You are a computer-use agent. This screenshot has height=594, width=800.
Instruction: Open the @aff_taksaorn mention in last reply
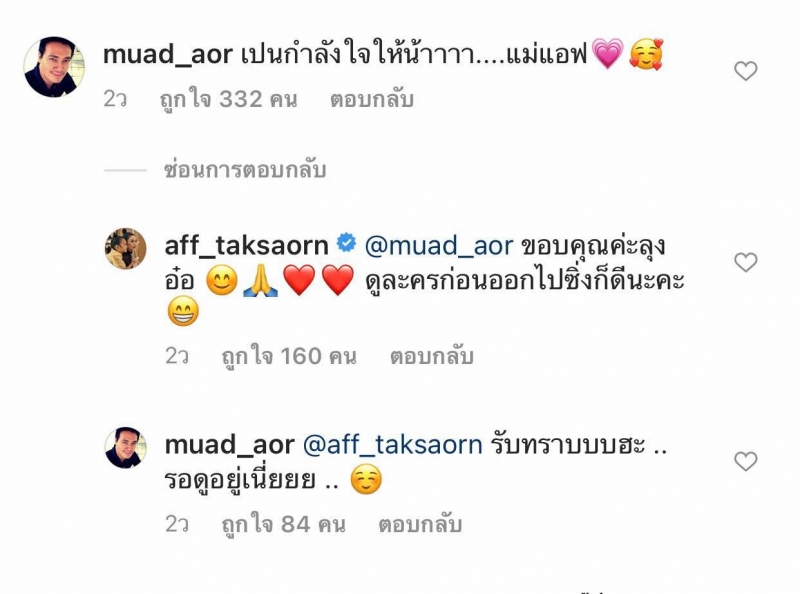393,445
